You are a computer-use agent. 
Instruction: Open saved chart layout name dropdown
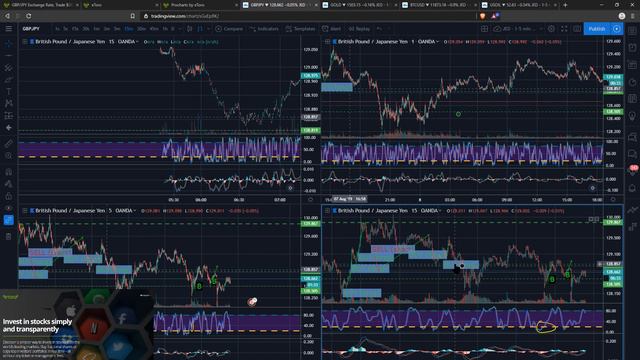518,29
